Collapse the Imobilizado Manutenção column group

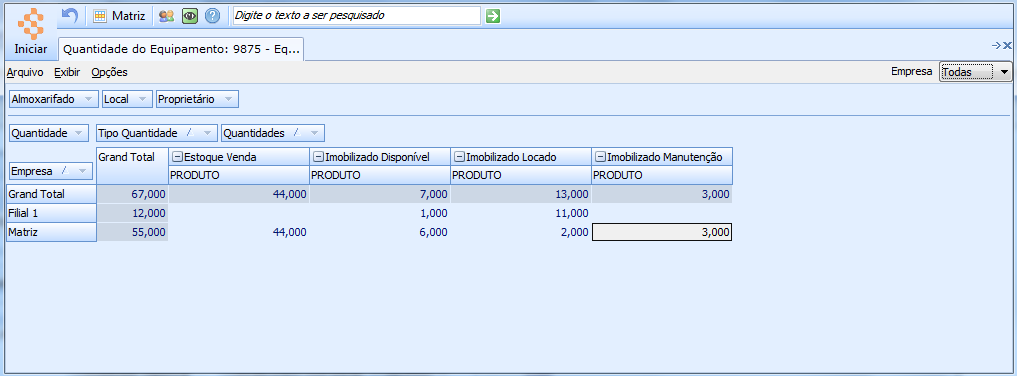[600, 157]
